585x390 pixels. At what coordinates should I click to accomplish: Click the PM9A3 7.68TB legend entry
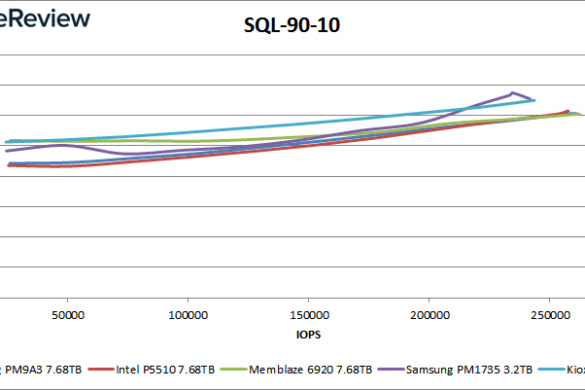[41, 369]
